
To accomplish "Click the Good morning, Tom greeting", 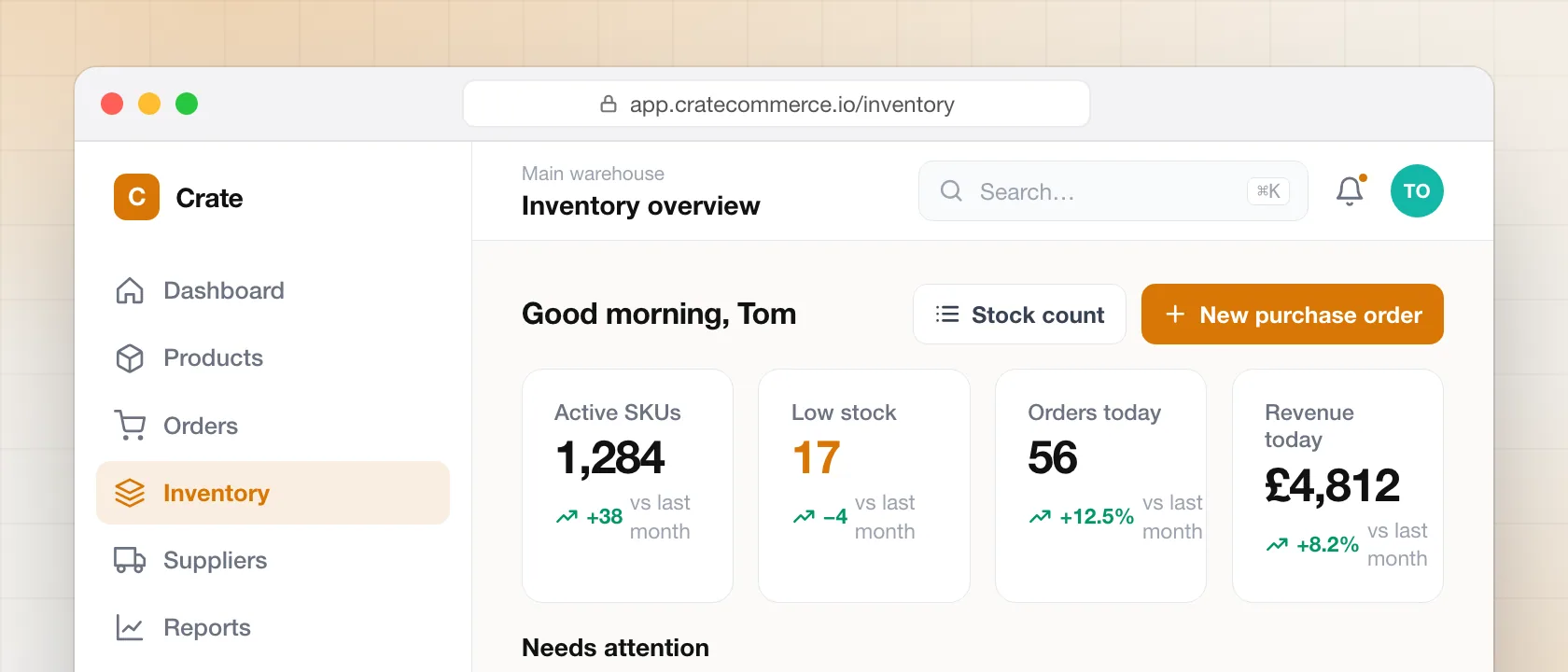I will (x=659, y=314).
